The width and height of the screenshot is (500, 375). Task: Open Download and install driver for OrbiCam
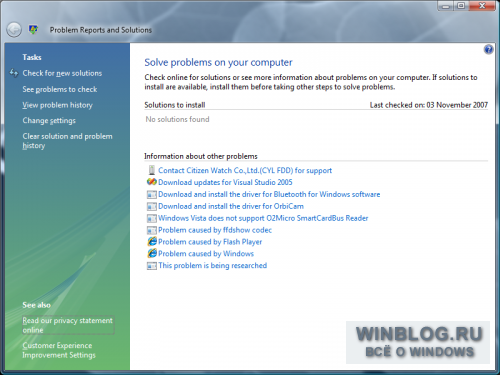point(231,206)
